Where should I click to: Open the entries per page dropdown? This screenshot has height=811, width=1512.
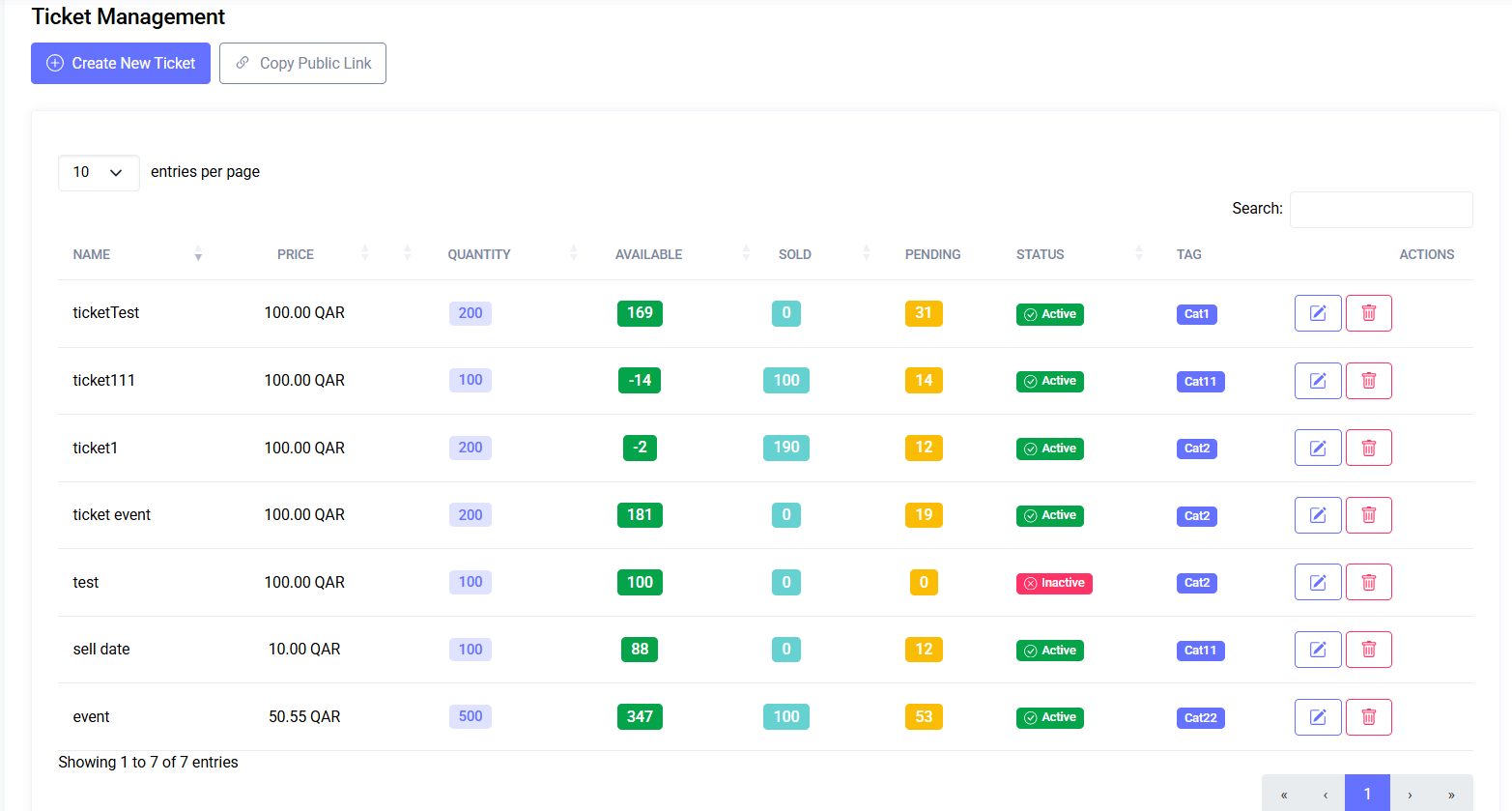click(99, 173)
